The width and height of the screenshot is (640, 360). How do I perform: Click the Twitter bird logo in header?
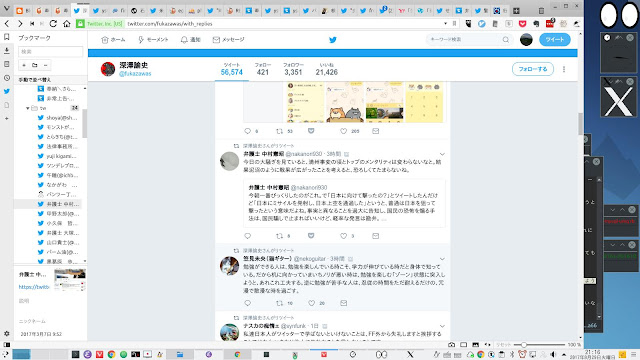(x=333, y=40)
